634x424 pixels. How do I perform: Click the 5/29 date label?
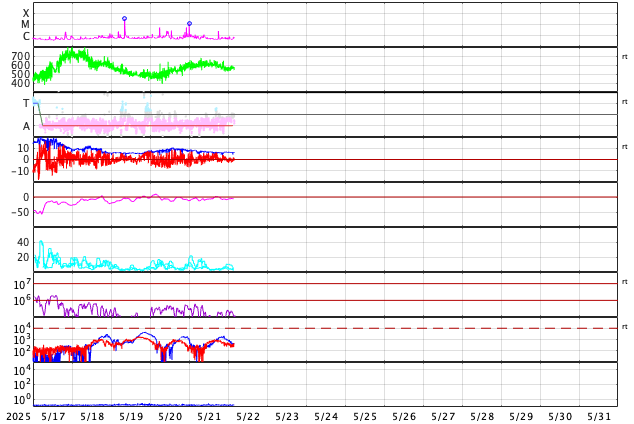(x=521, y=417)
